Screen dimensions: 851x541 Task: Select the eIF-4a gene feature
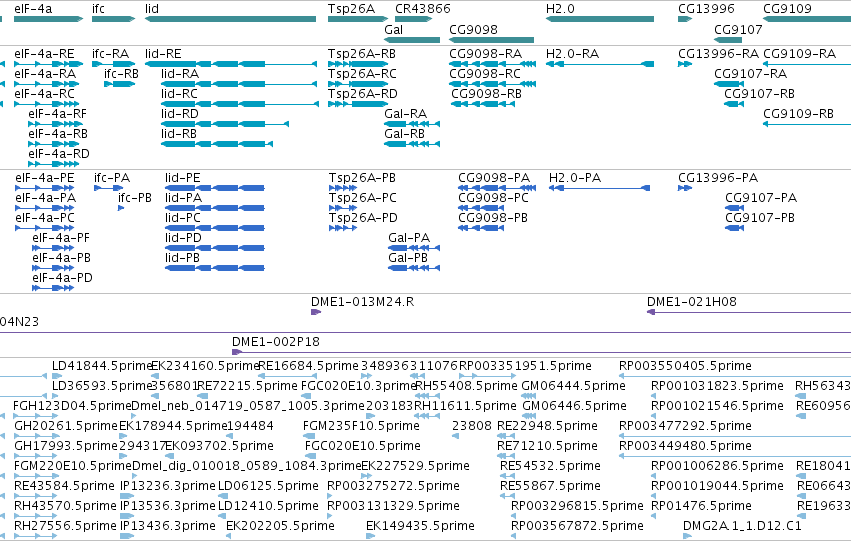click(48, 19)
